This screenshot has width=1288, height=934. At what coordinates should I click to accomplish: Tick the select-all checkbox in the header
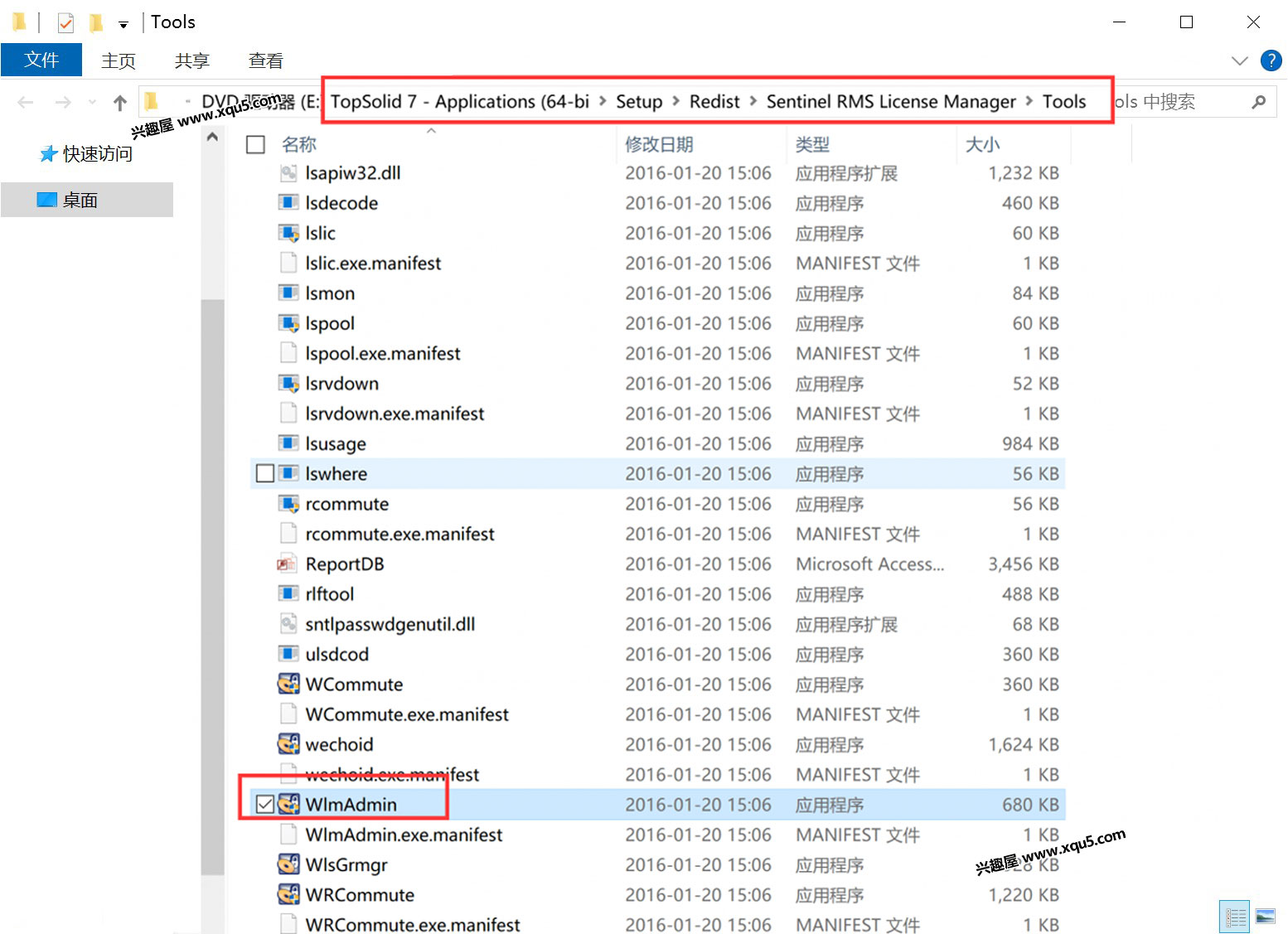pos(256,145)
